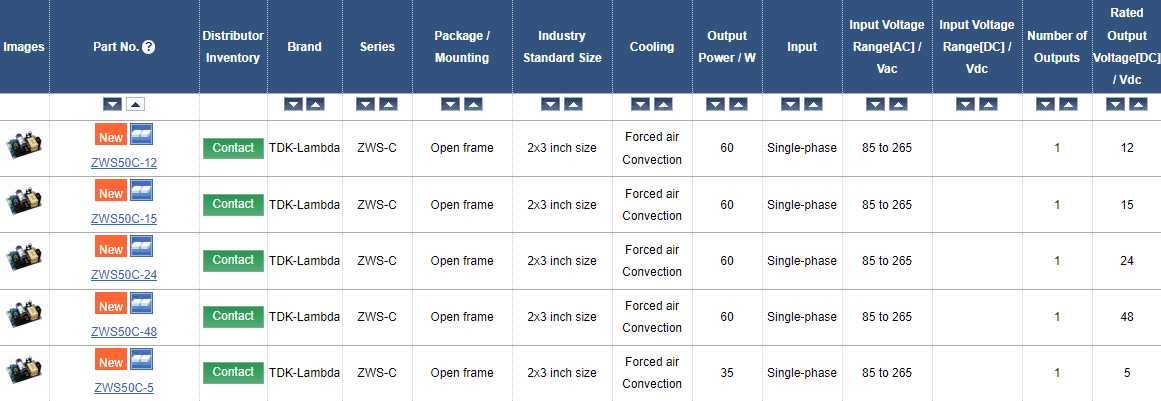The height and width of the screenshot is (401, 1161).
Task: Click the New badge on ZWS50C-5
Action: (110, 361)
